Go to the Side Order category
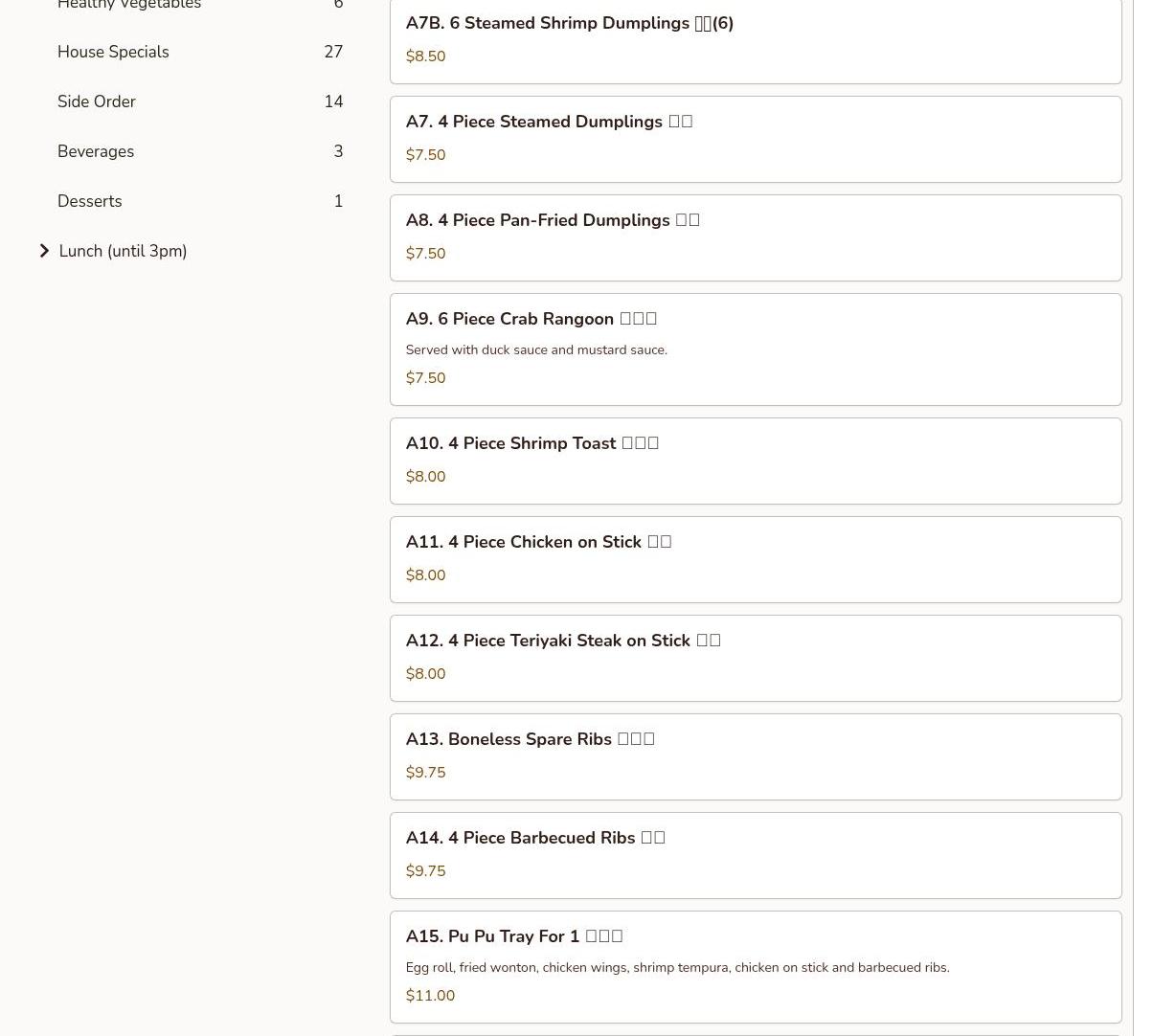Screen dimensions: 1153x1036 click(x=97, y=101)
